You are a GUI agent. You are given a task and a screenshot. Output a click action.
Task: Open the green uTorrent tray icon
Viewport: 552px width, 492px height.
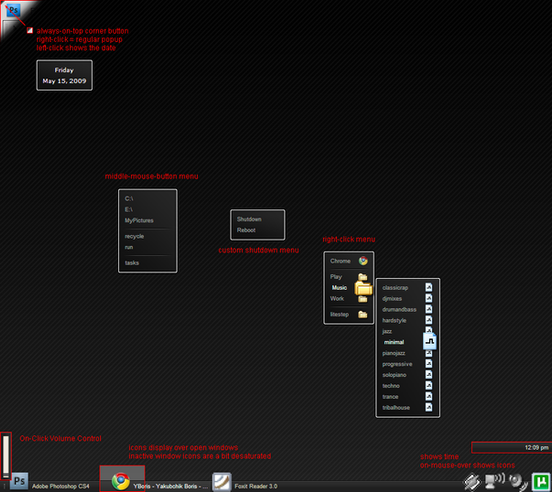pos(541,481)
